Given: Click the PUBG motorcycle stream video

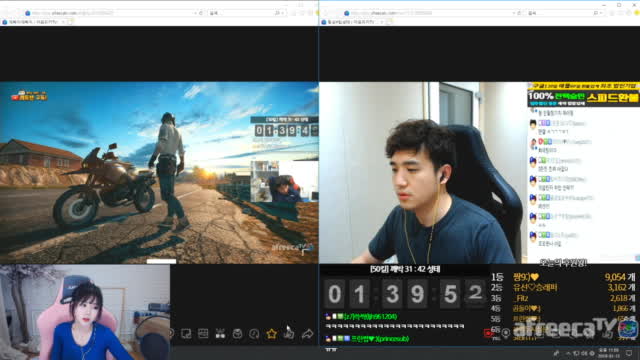Looking at the screenshot, I should pyautogui.click(x=159, y=173).
